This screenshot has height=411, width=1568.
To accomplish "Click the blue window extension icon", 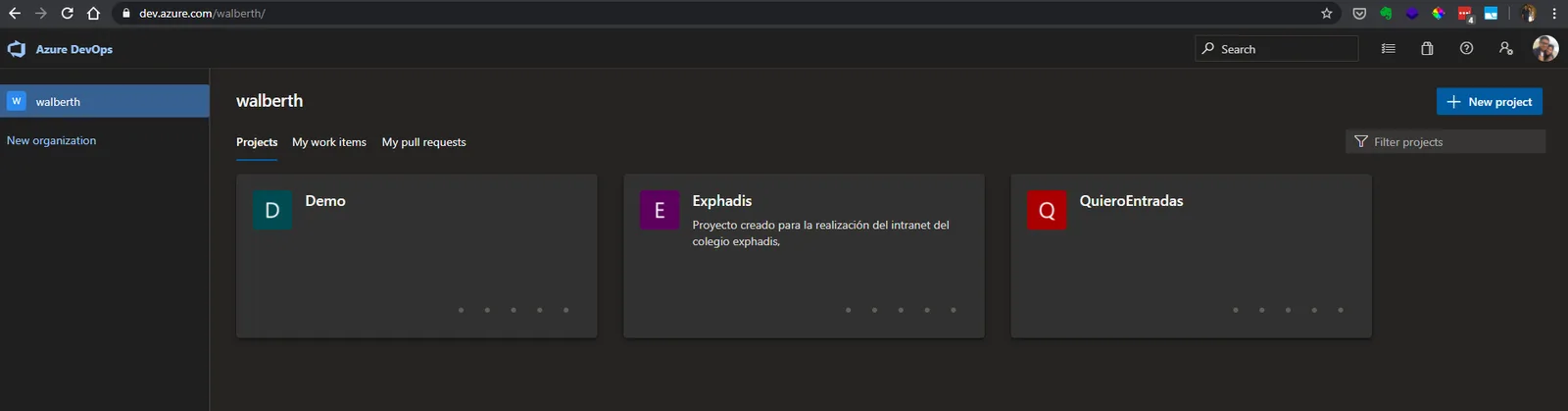I will [x=1491, y=14].
